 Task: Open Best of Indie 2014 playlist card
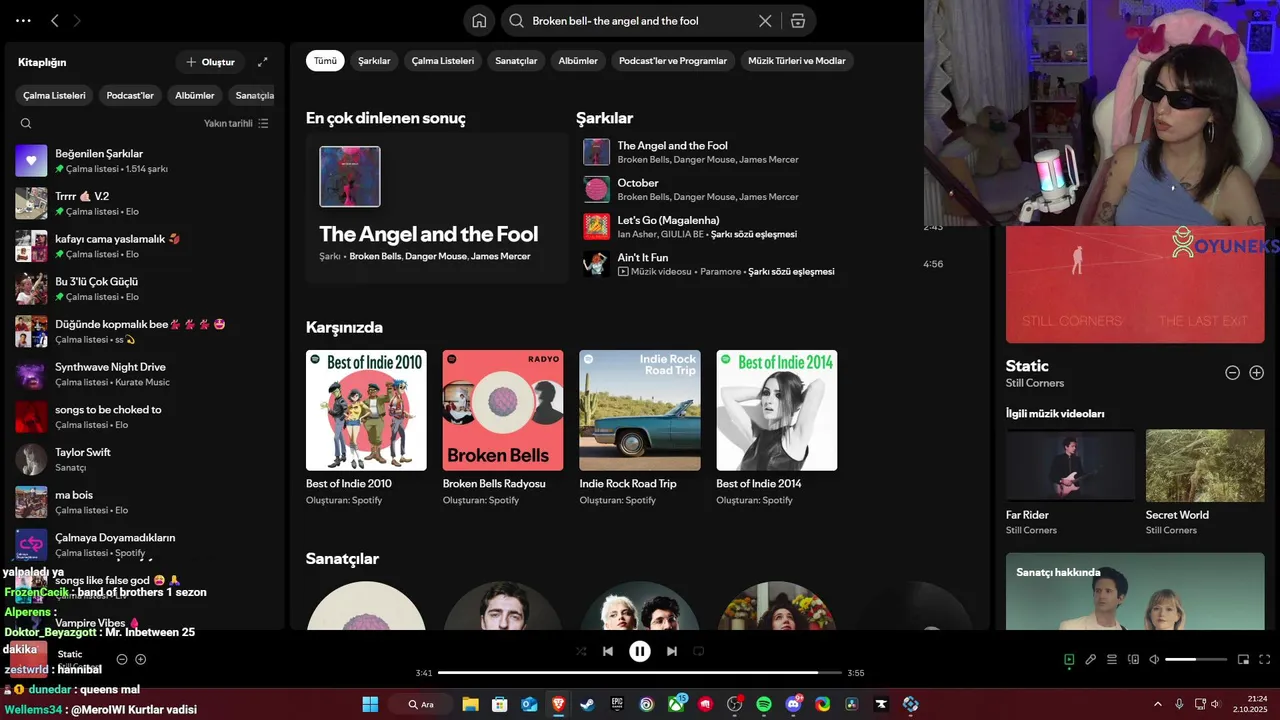click(777, 427)
